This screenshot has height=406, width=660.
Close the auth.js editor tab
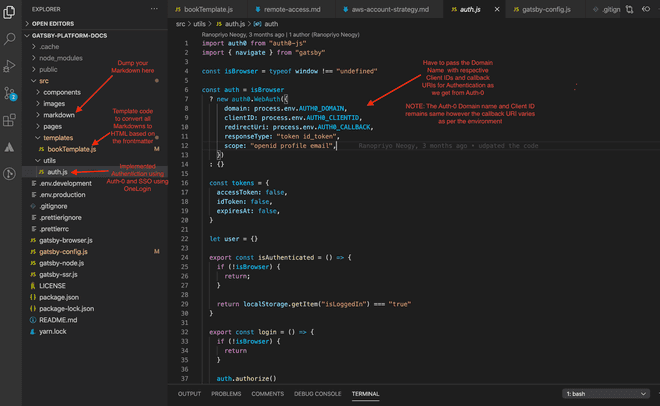pyautogui.click(x=497, y=9)
